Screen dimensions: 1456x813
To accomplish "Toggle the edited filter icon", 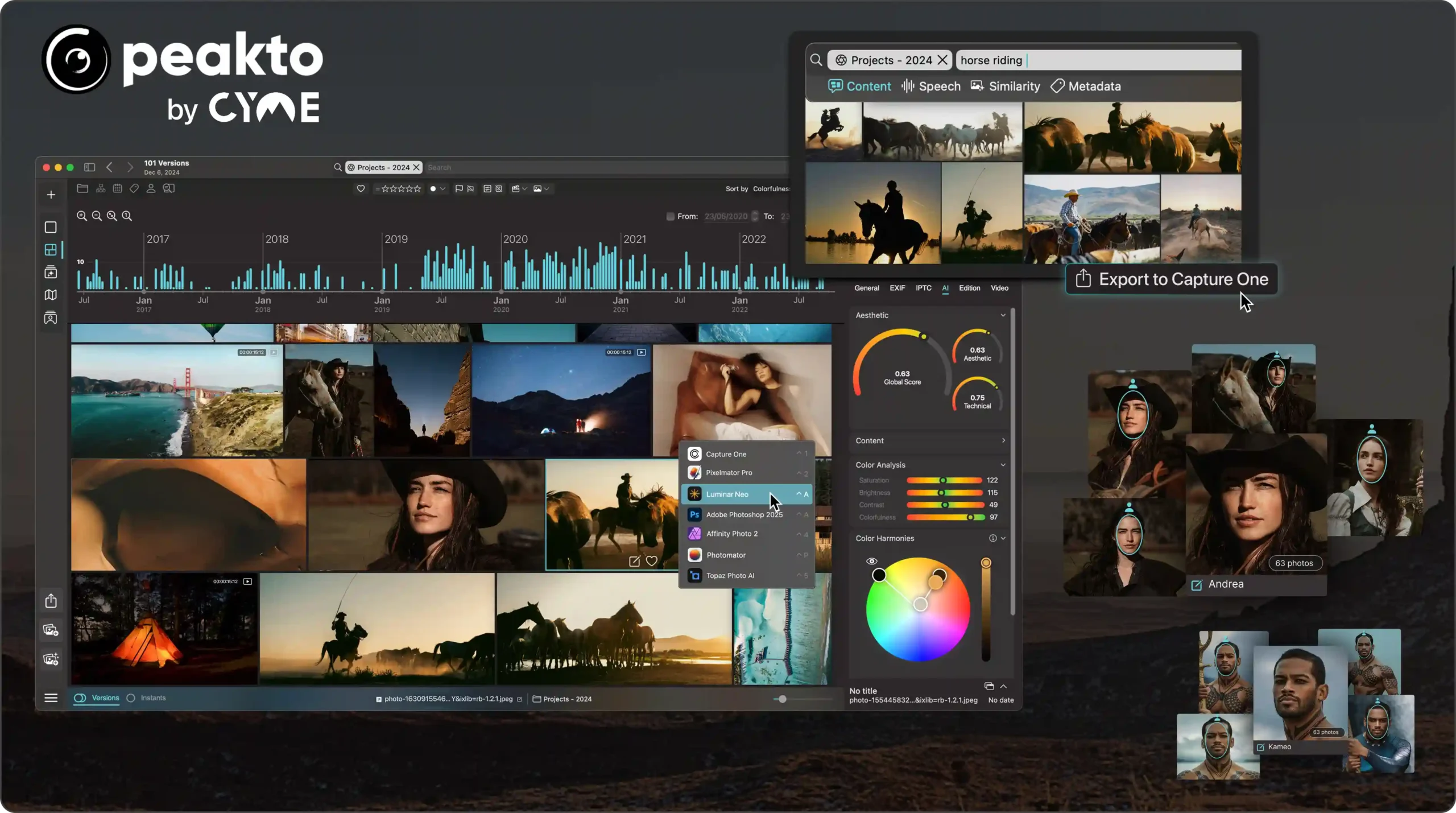I will tap(487, 189).
